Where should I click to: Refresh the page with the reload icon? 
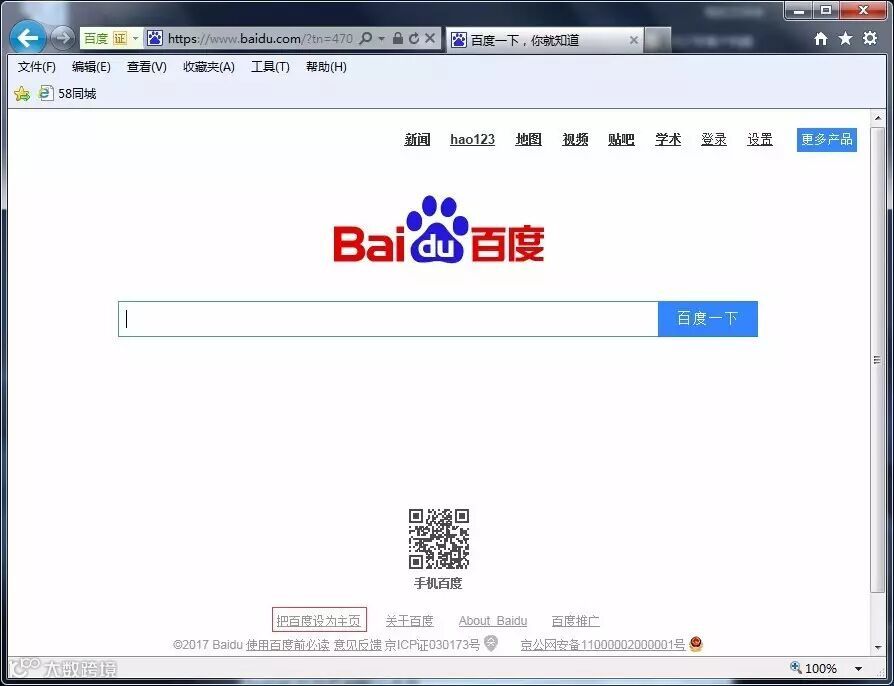click(414, 38)
